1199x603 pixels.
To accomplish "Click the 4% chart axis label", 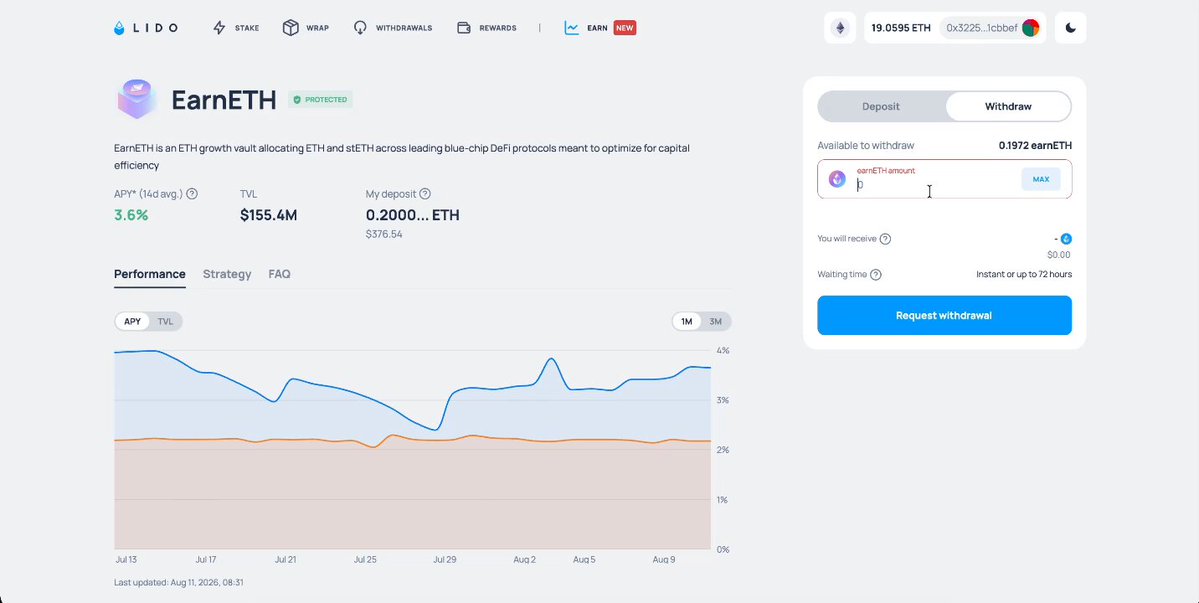I will [x=723, y=350].
